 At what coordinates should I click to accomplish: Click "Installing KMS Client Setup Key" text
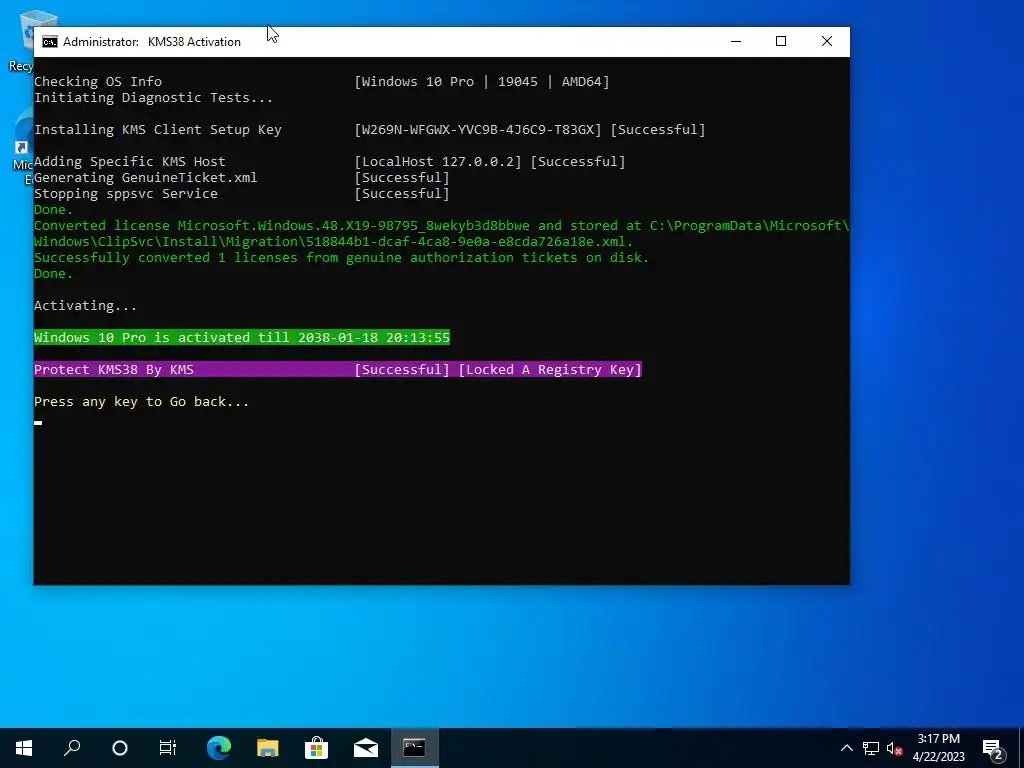click(x=157, y=129)
